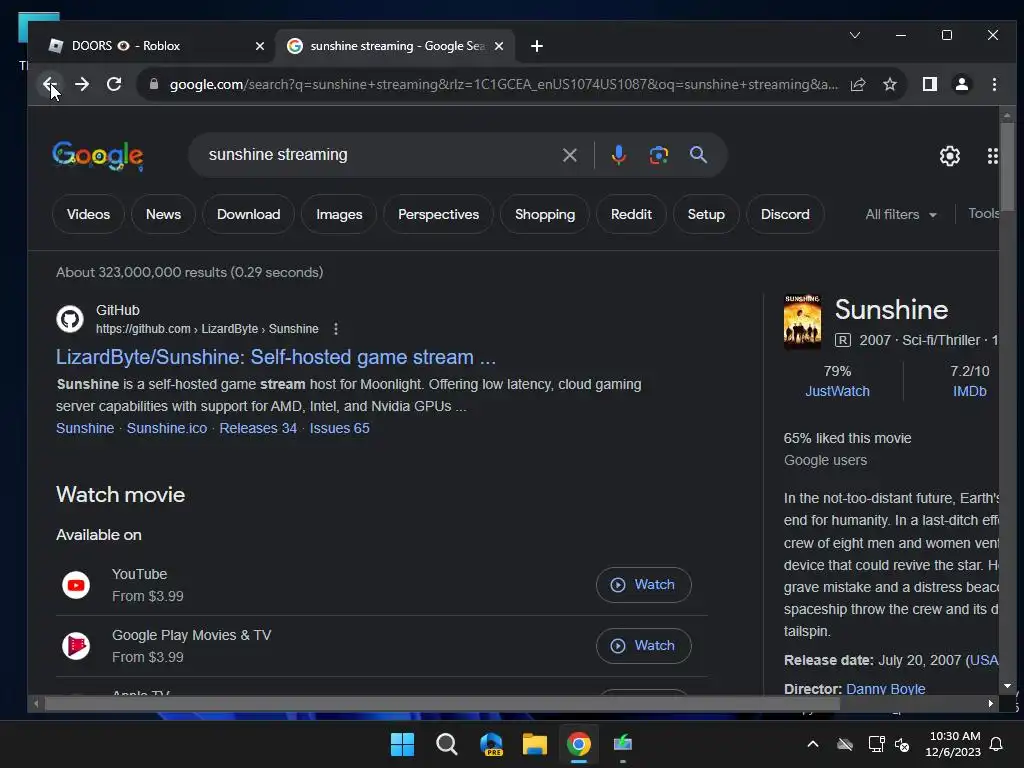Open the LizardByte/Sunshine result title
The image size is (1024, 768).
coord(276,357)
